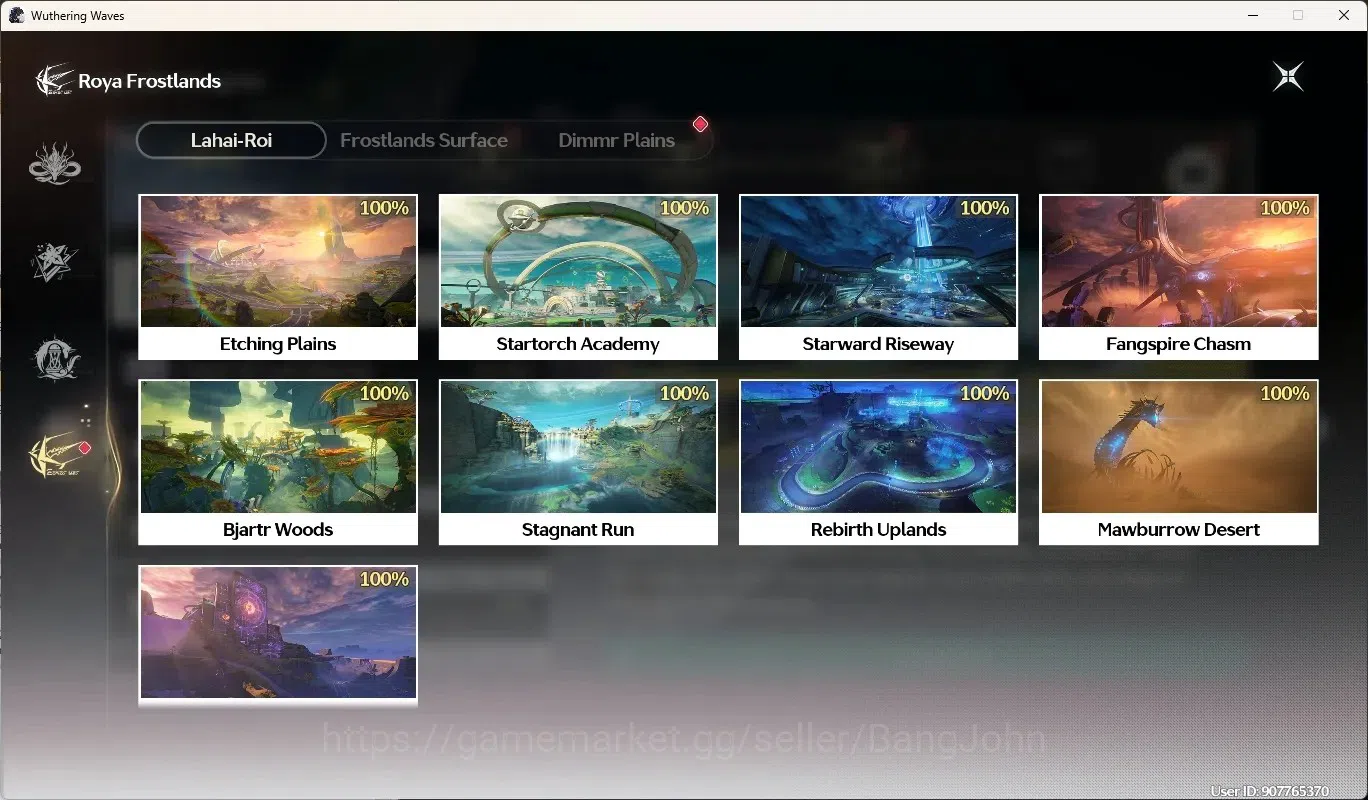This screenshot has width=1368, height=800.
Task: Switch to the Lahai-Roi tab
Action: click(x=231, y=140)
